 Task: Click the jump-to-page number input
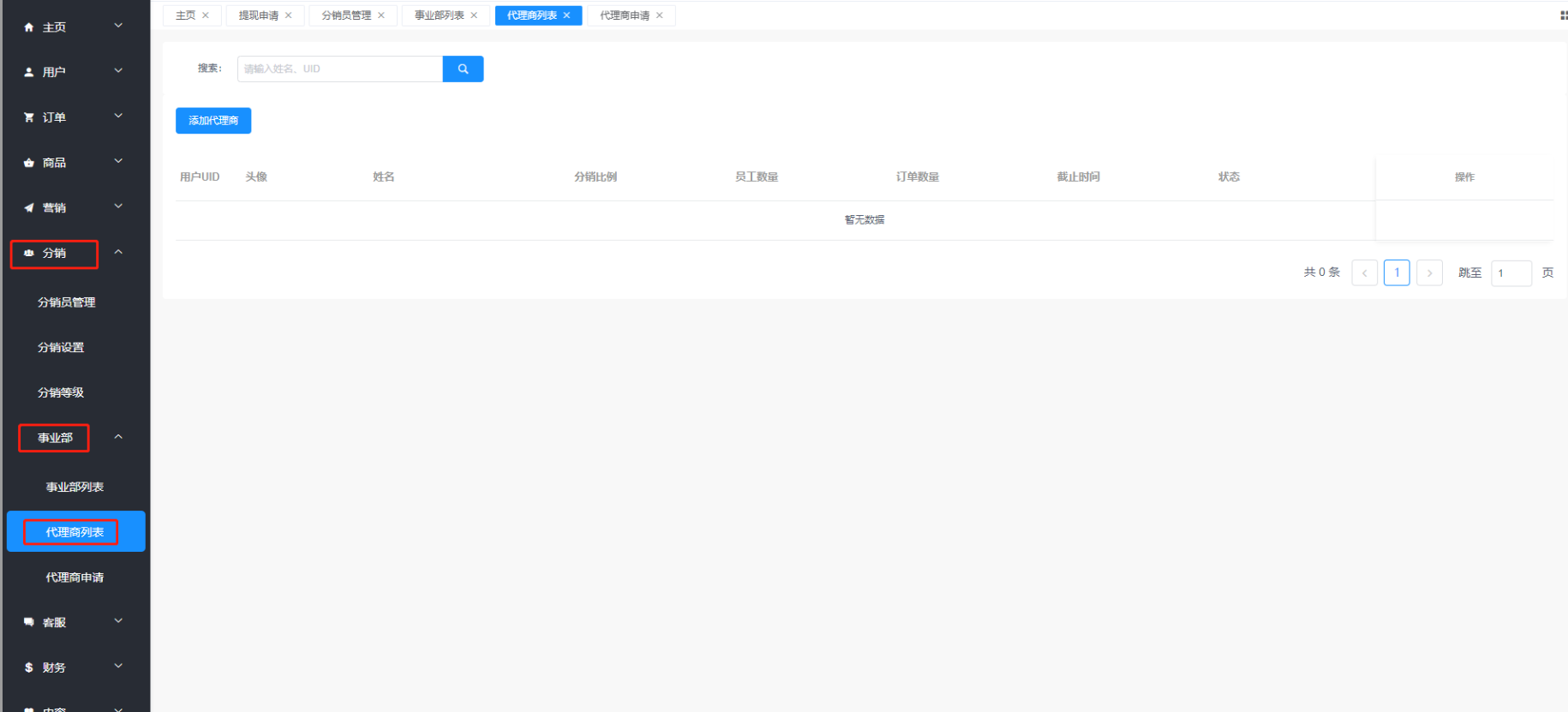tap(1511, 273)
